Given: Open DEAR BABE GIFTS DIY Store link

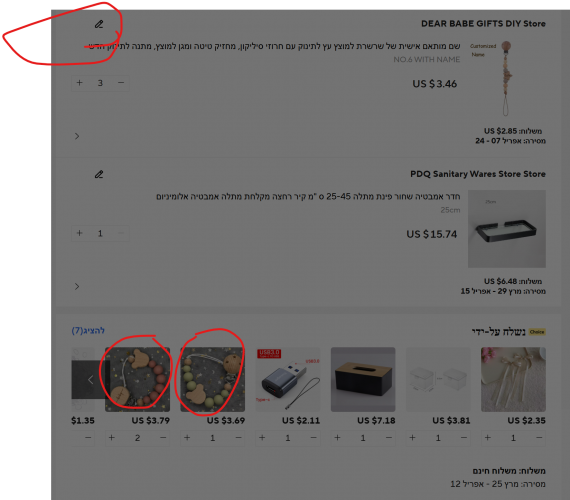Looking at the screenshot, I should 483,24.
